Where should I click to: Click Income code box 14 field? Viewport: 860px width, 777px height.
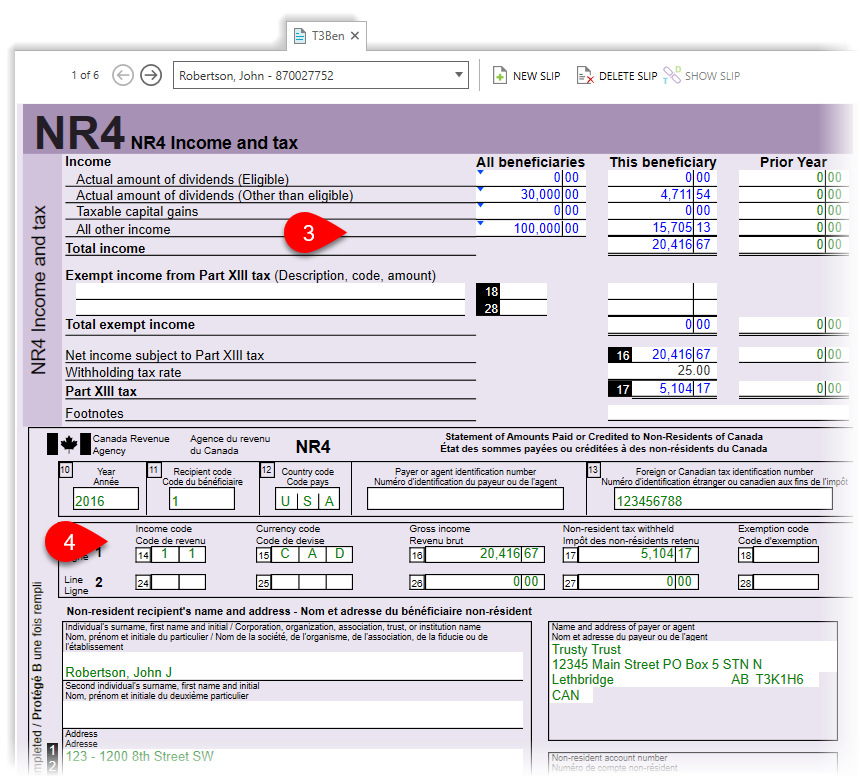pos(178,554)
